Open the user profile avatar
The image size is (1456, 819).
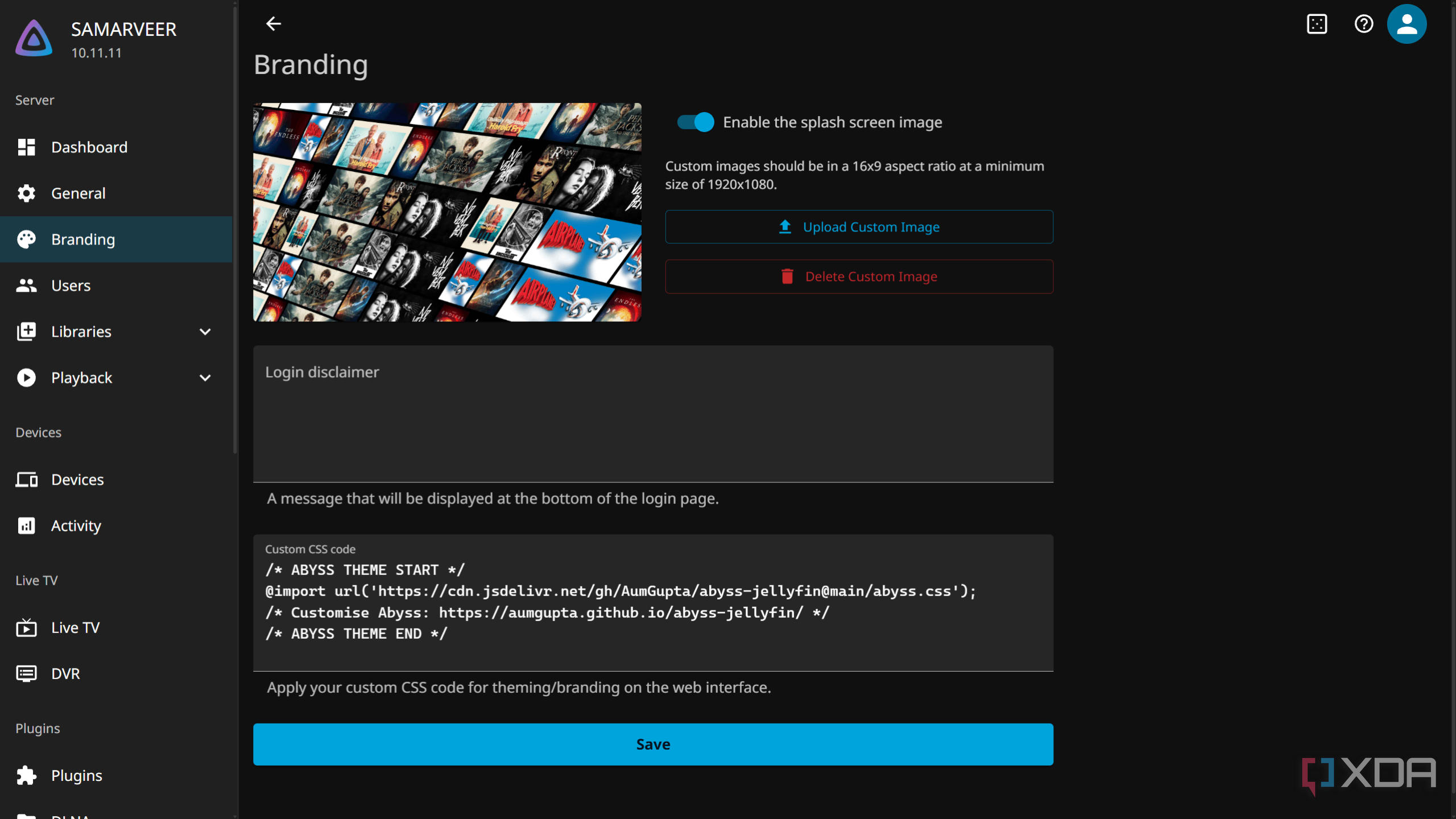coord(1407,24)
